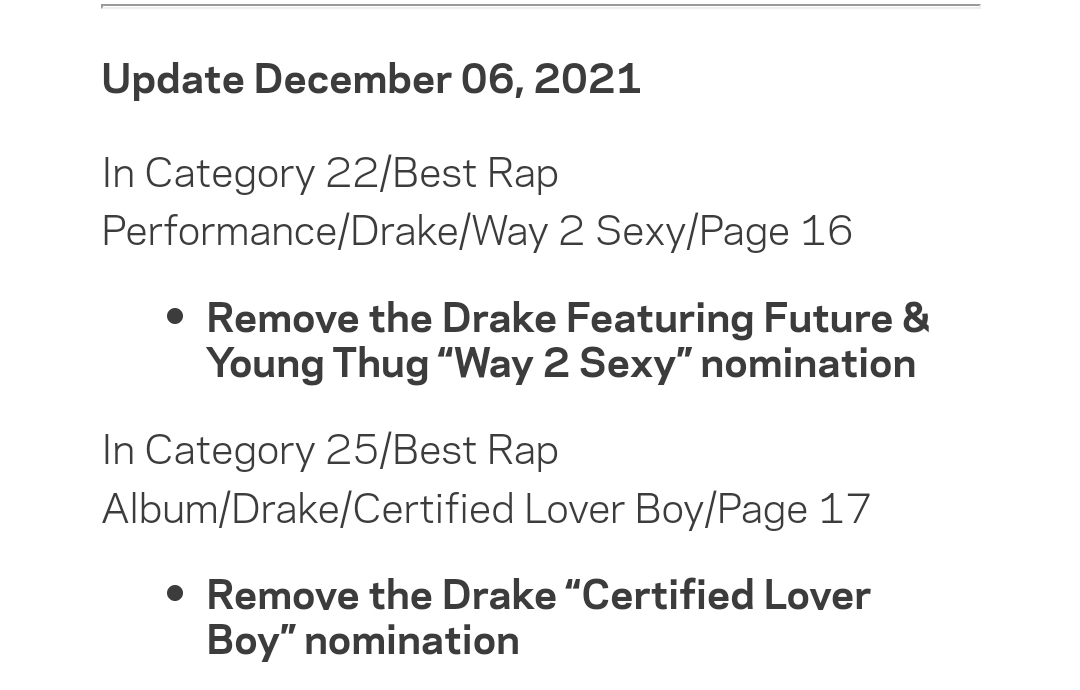Image resolution: width=1080 pixels, height=690 pixels.
Task: Click "Page 17" in the Certified Lover Boy line
Action: click(794, 510)
